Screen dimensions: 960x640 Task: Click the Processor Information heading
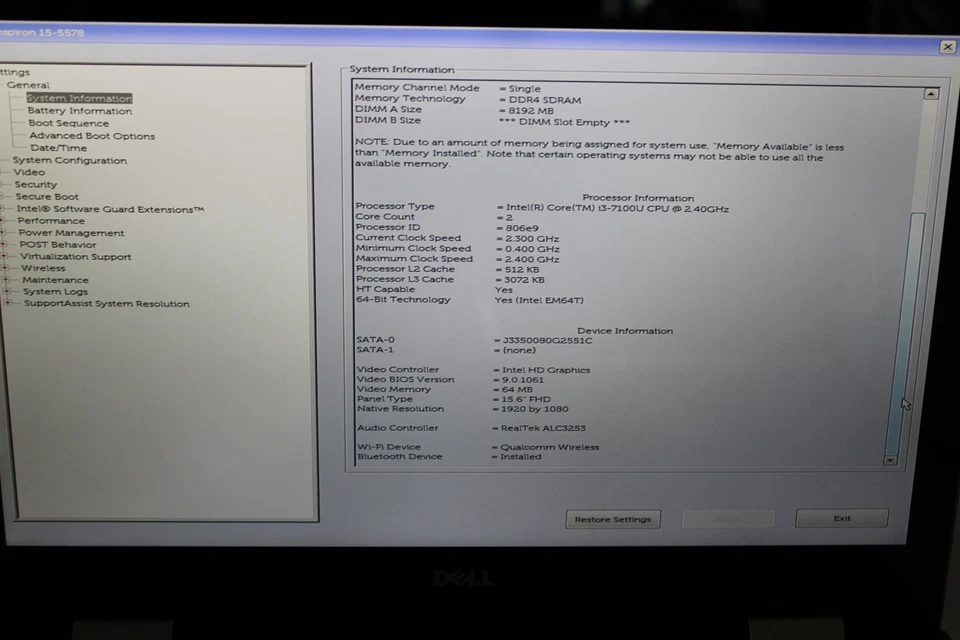(638, 198)
